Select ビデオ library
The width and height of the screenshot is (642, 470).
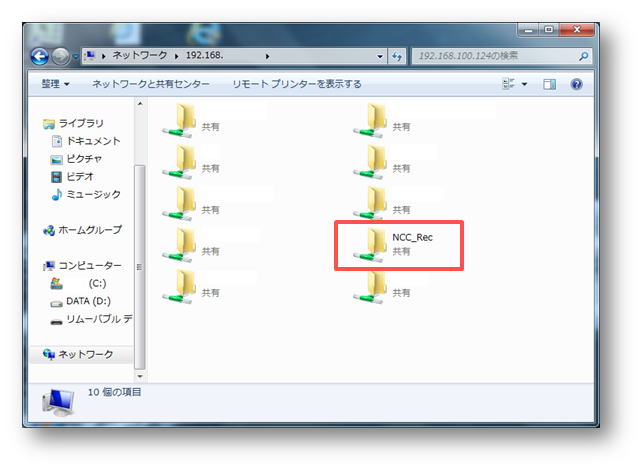pos(80,176)
